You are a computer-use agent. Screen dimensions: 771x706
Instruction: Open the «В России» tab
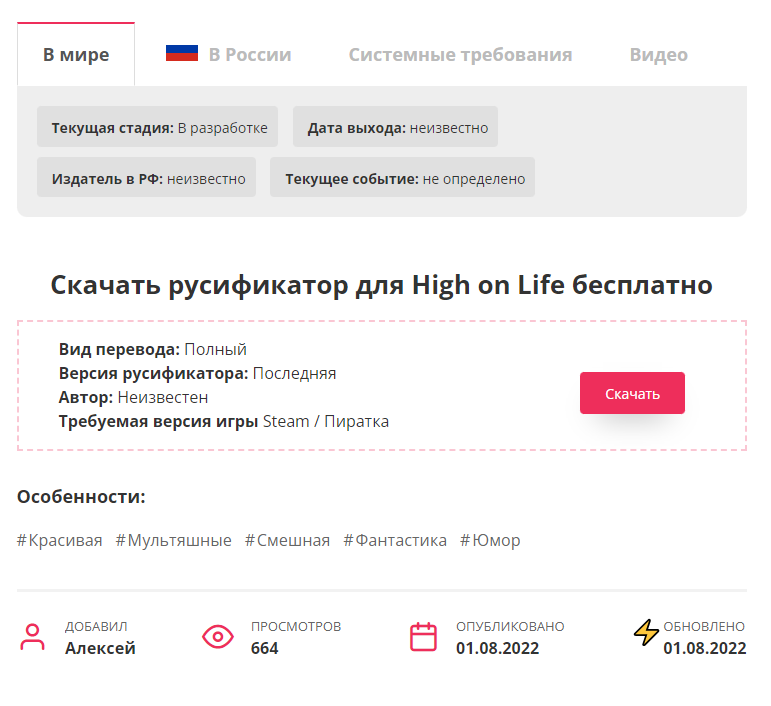tap(249, 55)
